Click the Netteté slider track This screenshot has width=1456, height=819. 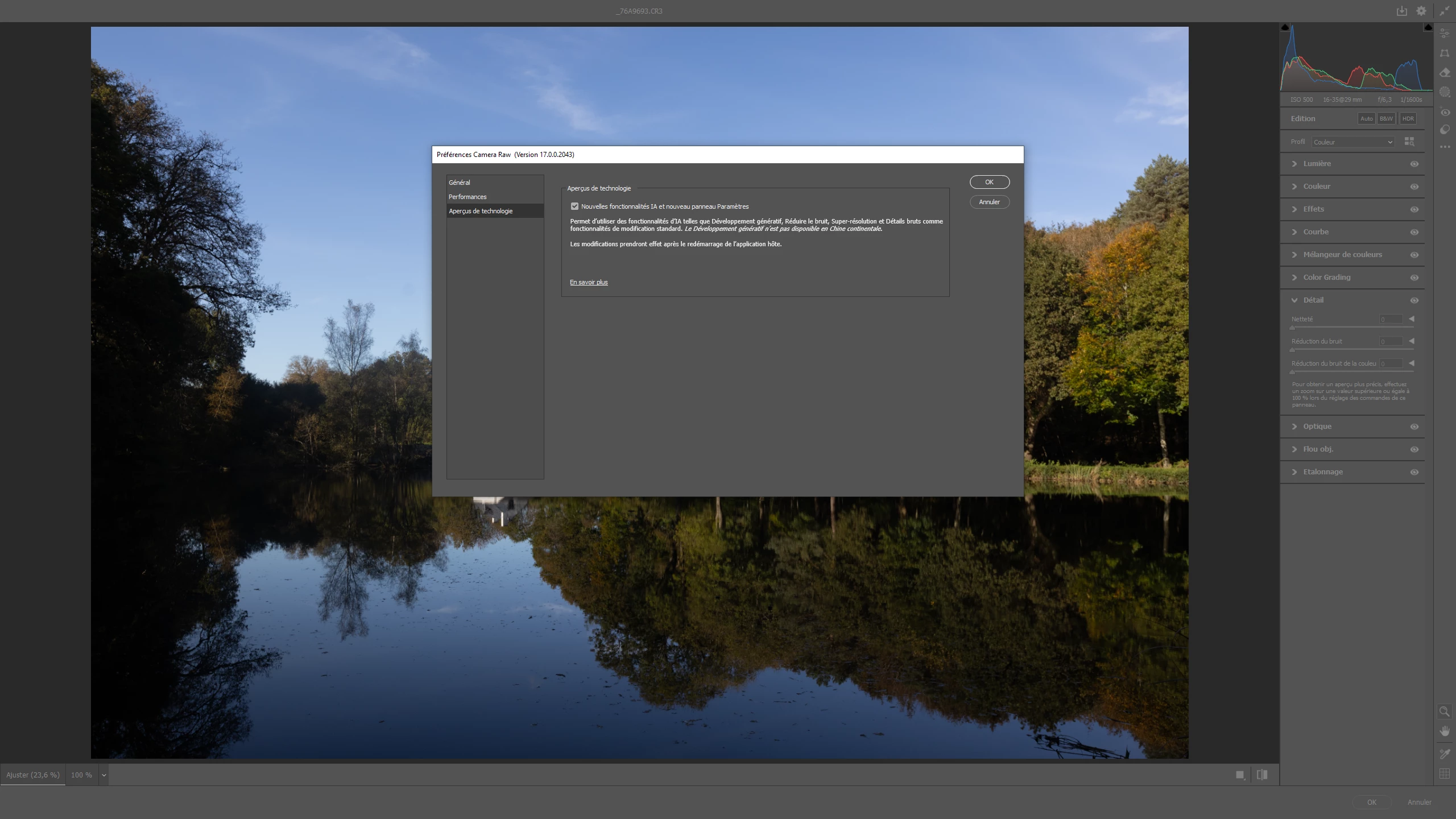pos(1352,328)
